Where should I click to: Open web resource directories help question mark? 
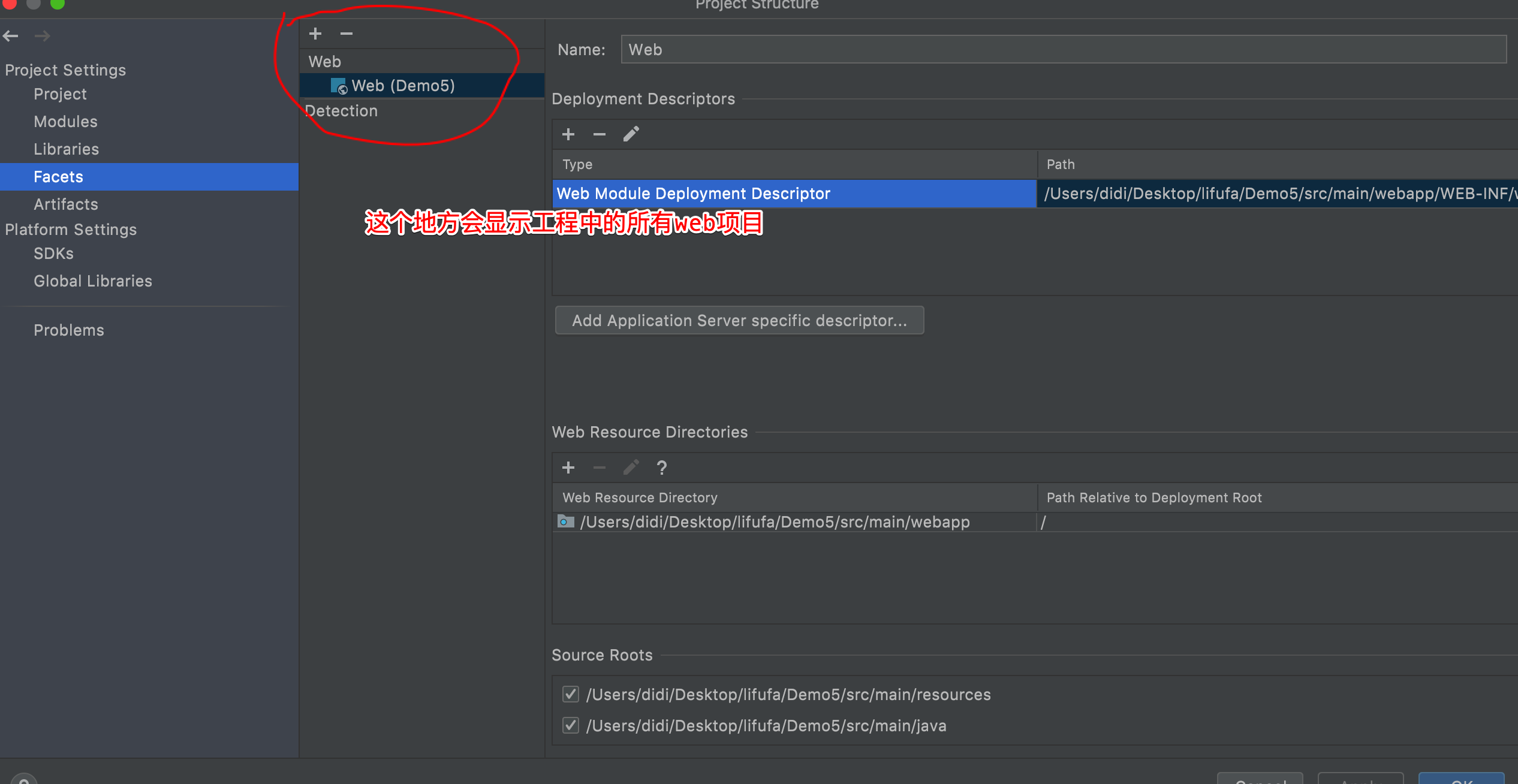tap(662, 468)
